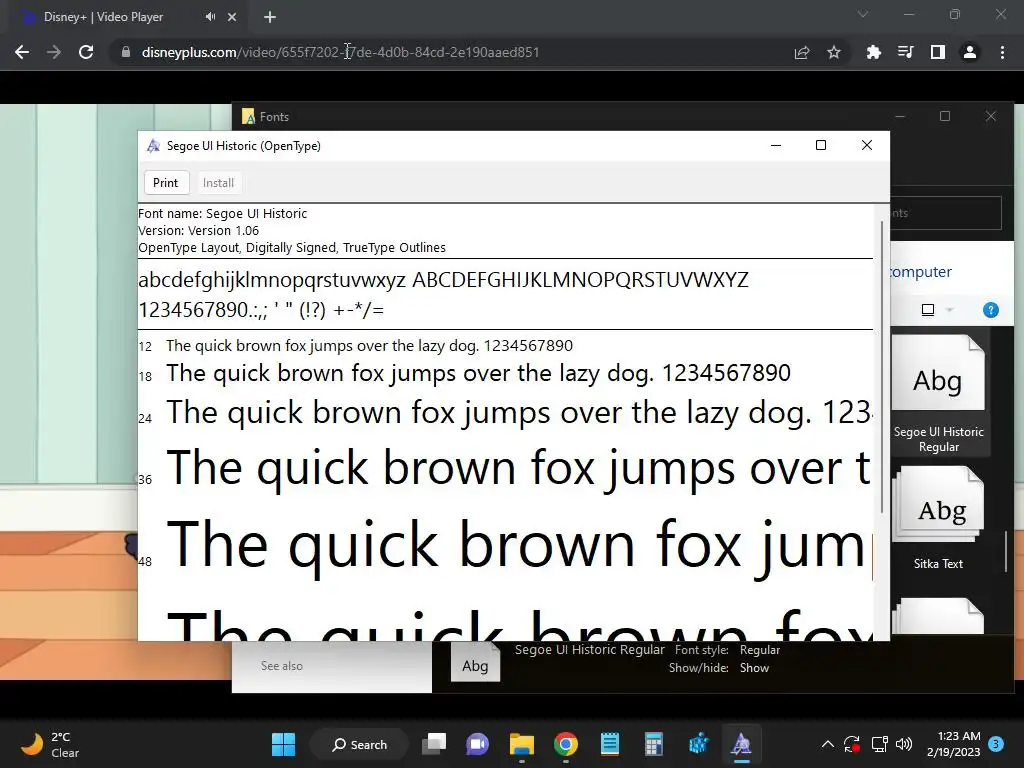Click the Show/hide Show value

(754, 668)
